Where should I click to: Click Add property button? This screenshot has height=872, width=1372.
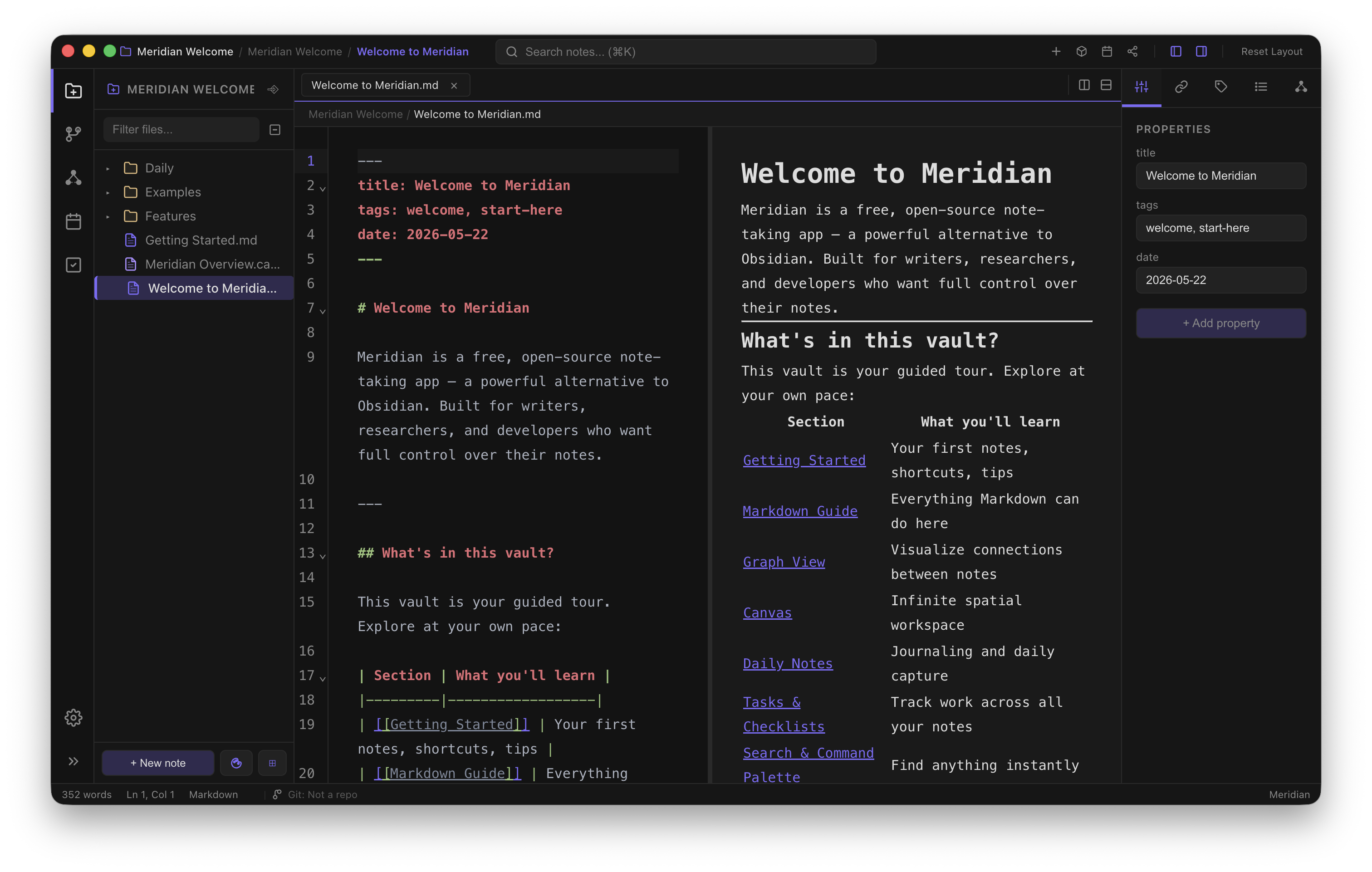click(1220, 323)
